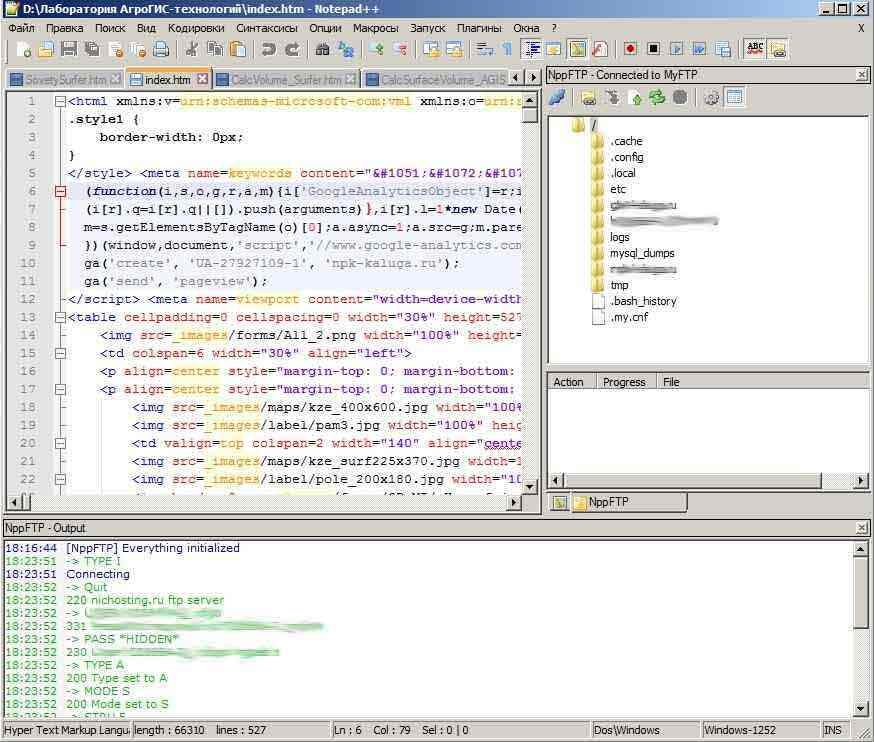
Task: Click the ABC spell-check toolbar icon
Action: click(755, 49)
